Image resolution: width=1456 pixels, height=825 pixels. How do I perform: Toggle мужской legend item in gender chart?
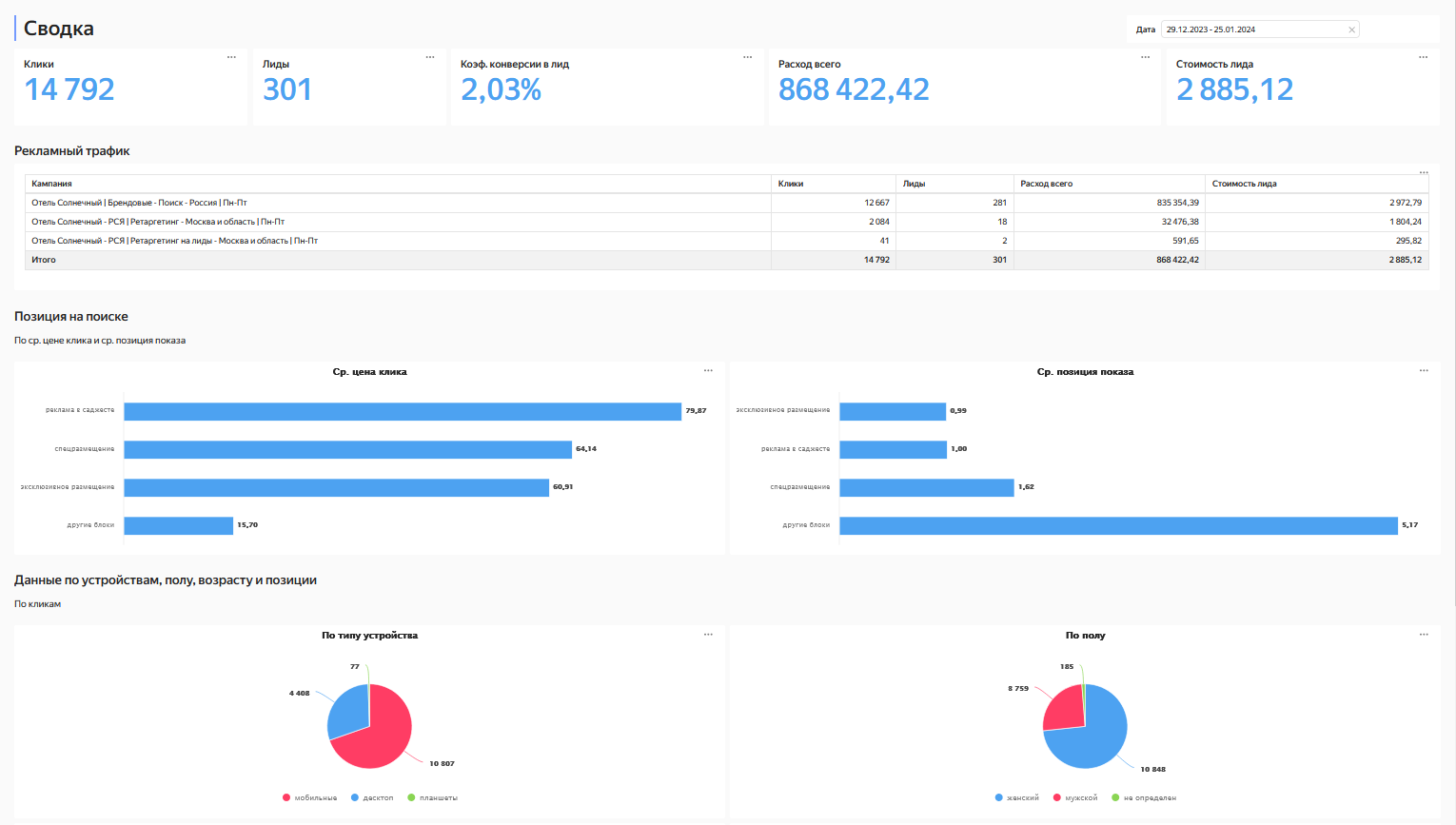pos(1074,797)
